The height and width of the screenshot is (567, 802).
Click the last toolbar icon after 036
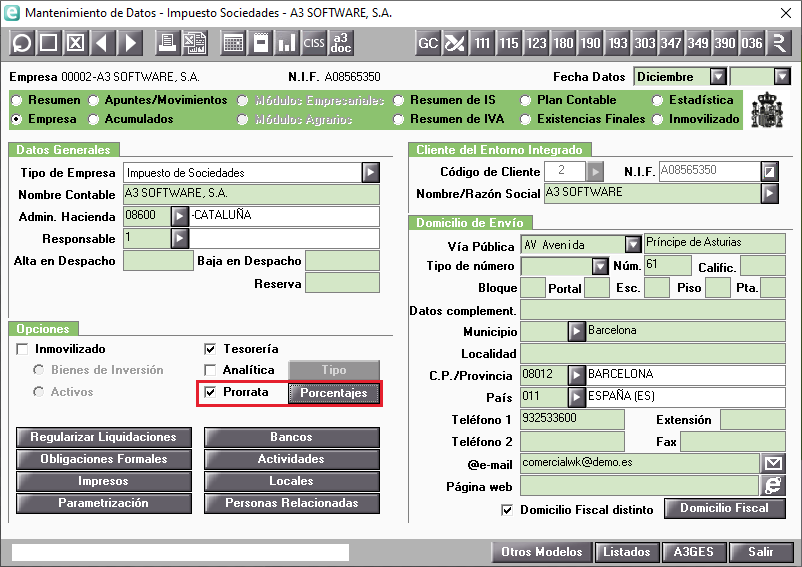[x=779, y=43]
